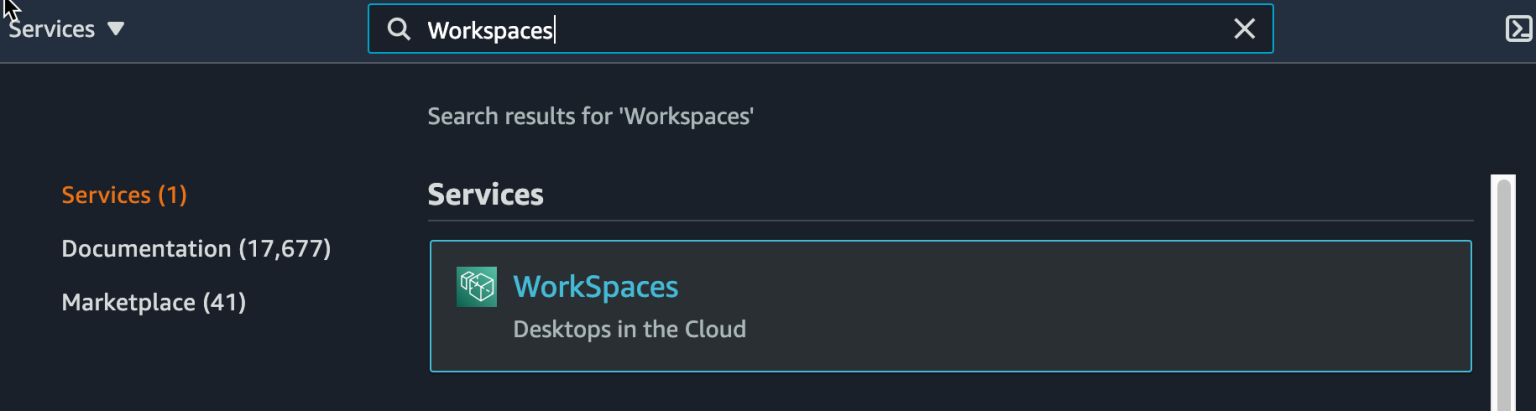The width and height of the screenshot is (1536, 411).
Task: Expand the Services dropdown arrow
Action: click(116, 29)
